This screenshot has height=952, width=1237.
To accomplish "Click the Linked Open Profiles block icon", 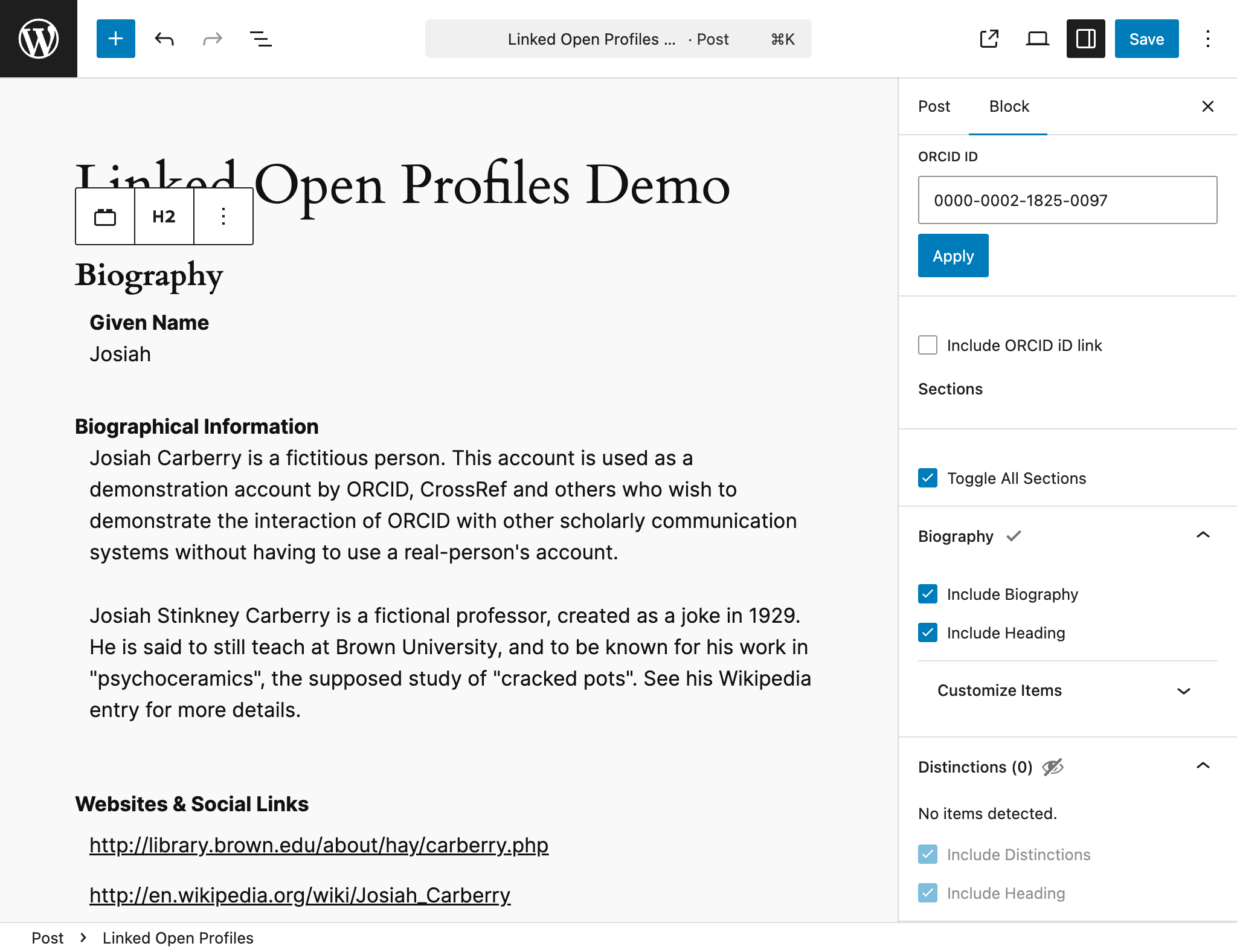I will point(105,216).
